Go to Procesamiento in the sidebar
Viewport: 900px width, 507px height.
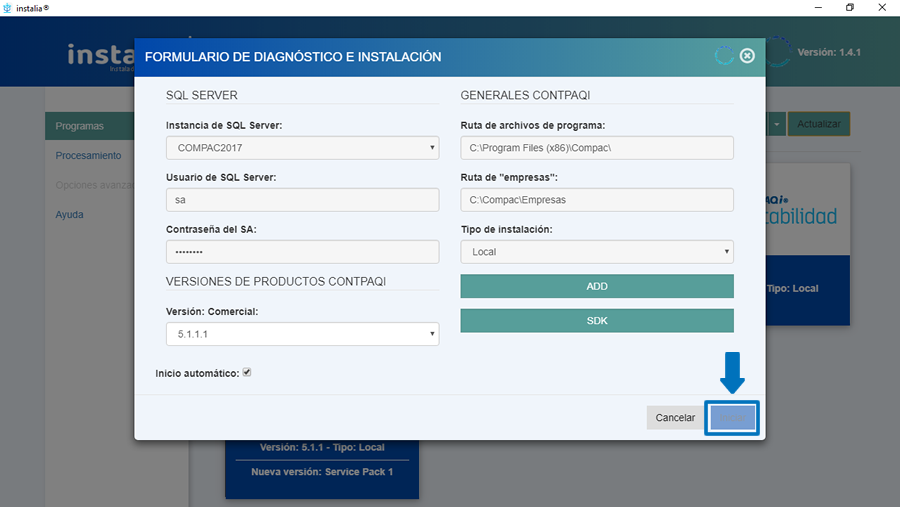pyautogui.click(x=88, y=156)
